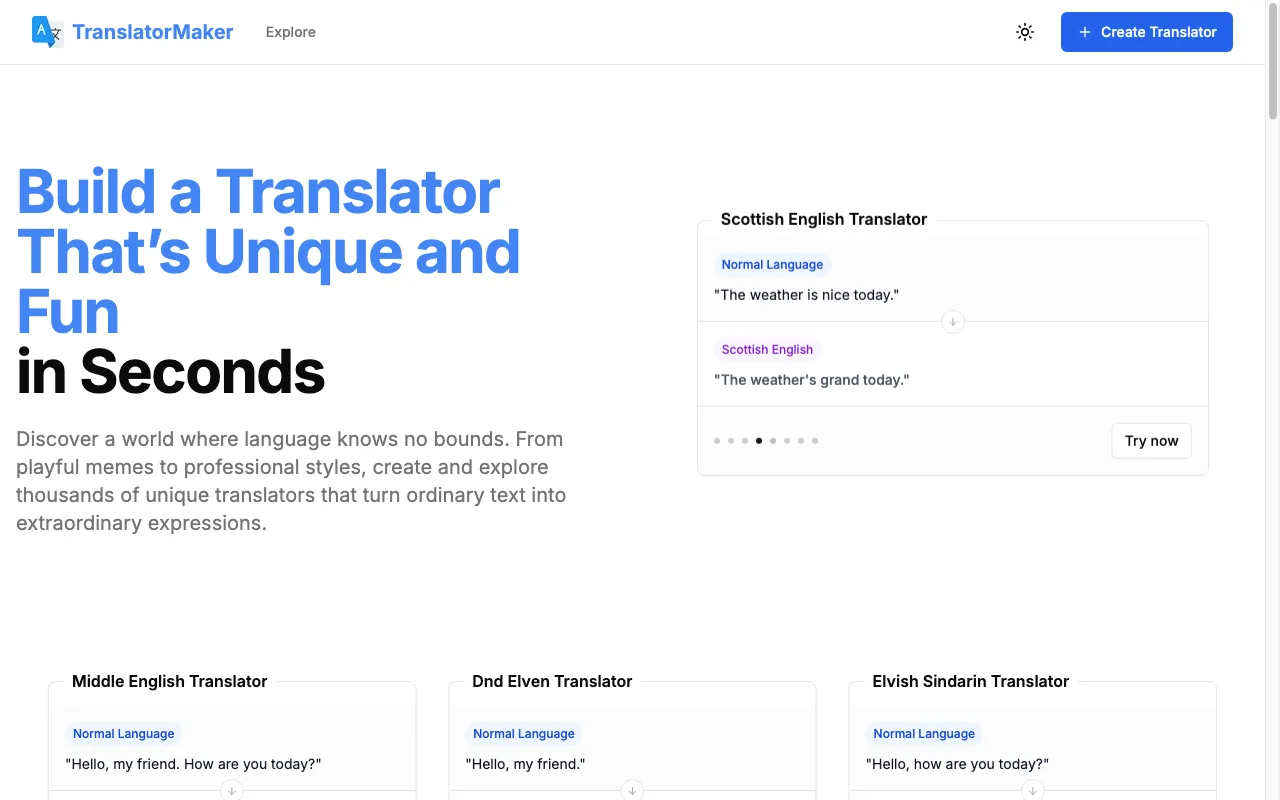1280x800 pixels.
Task: Click "Hello, how are you today?" text
Action: (957, 764)
